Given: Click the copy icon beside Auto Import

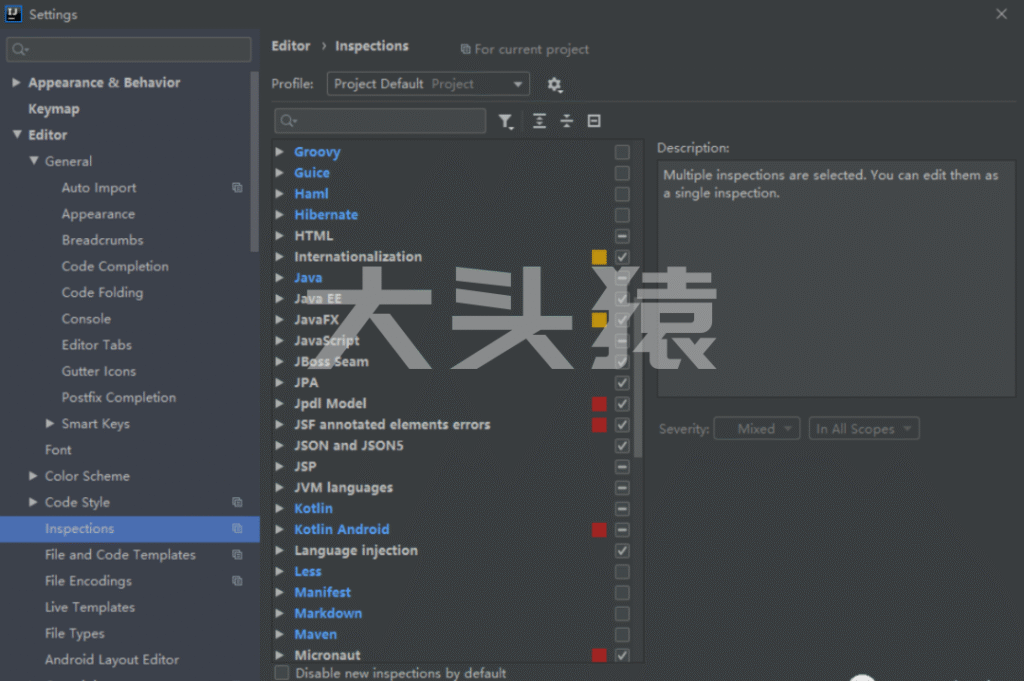Looking at the screenshot, I should tap(237, 188).
